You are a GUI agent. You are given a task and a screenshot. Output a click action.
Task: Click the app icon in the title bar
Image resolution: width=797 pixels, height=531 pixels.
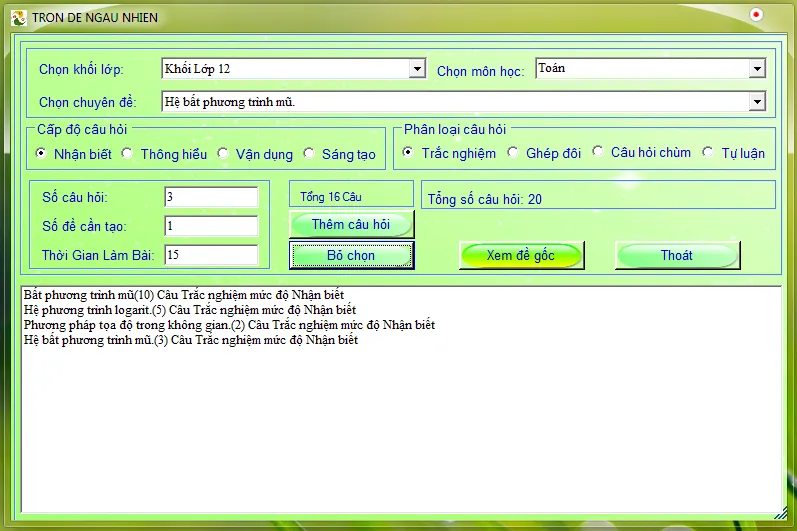tap(17, 17)
